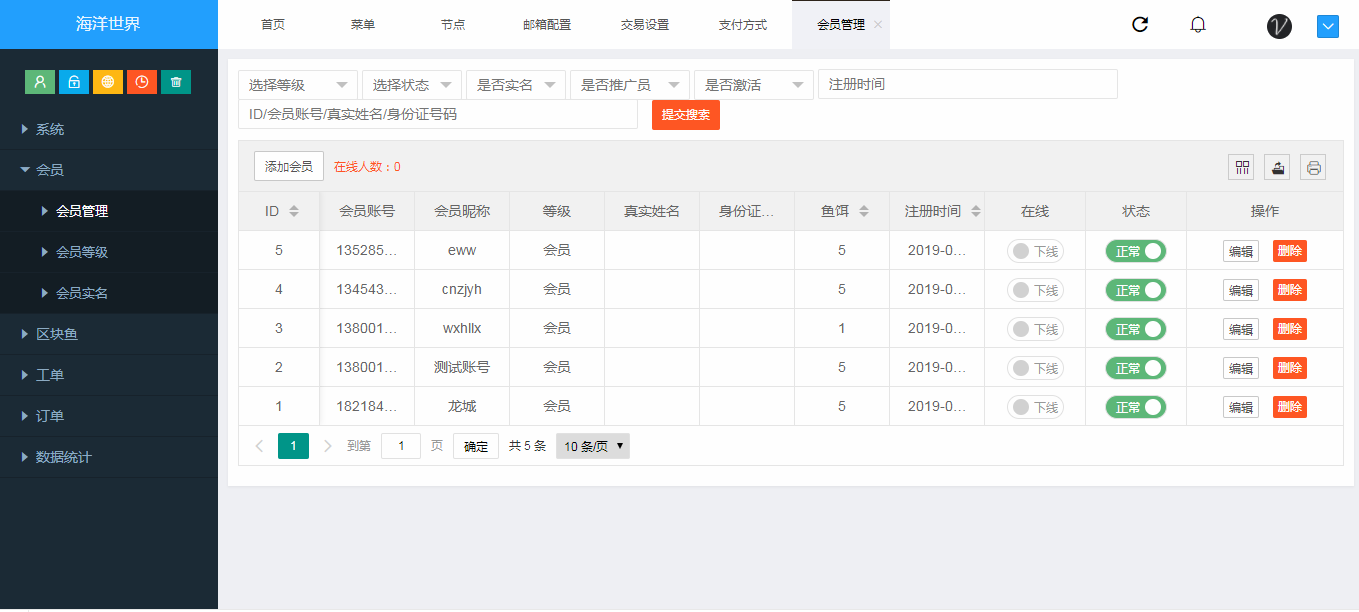Click the page number jump input
The width and height of the screenshot is (1359, 612).
401,446
